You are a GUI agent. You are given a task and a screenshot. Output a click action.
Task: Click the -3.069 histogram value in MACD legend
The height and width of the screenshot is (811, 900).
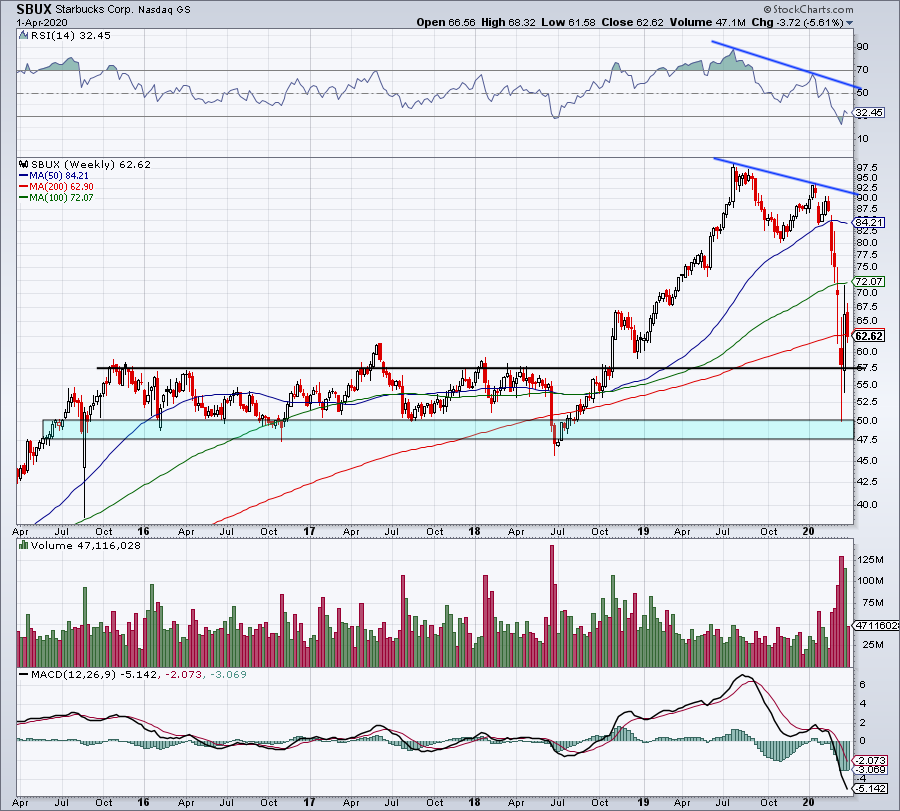pyautogui.click(x=228, y=674)
